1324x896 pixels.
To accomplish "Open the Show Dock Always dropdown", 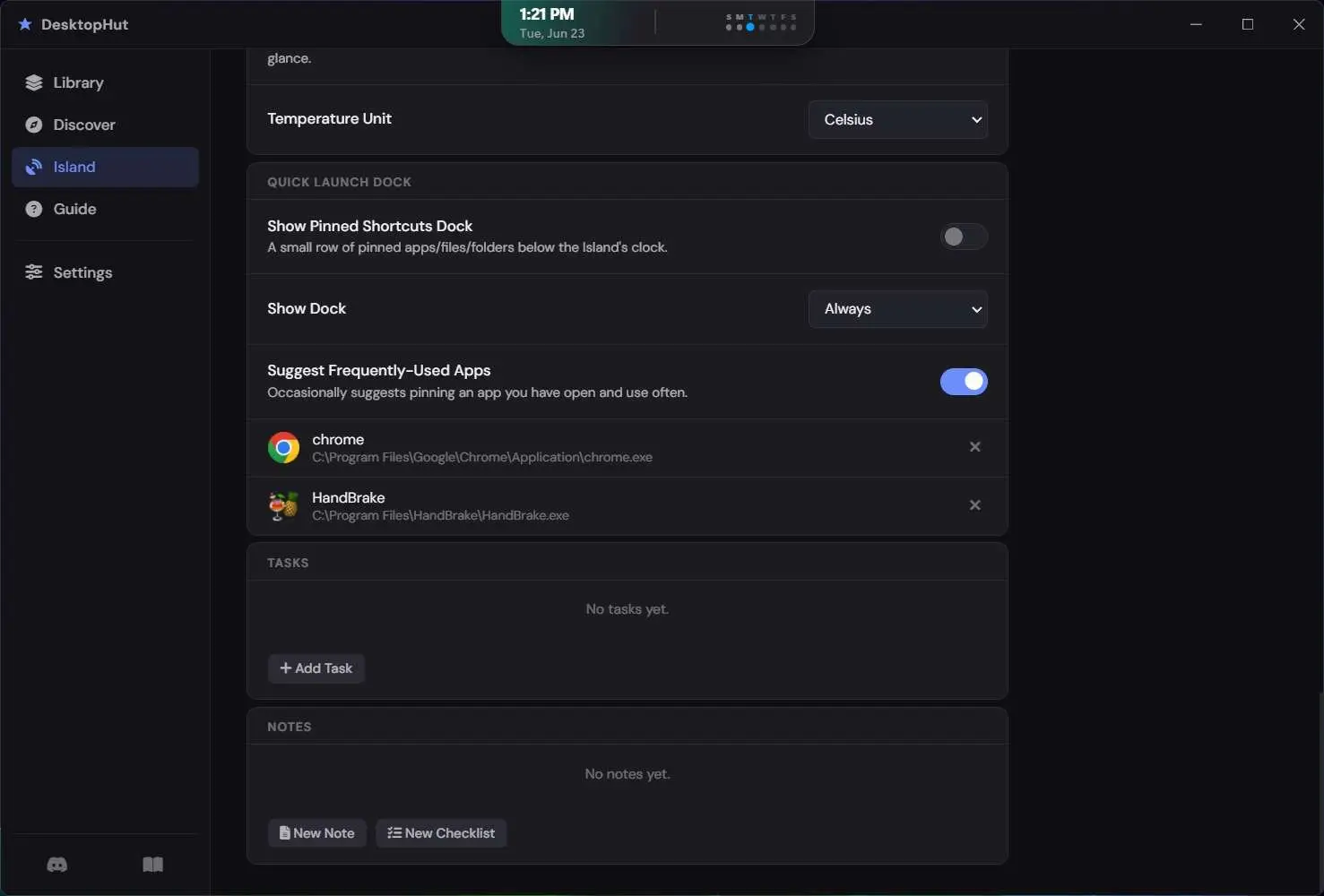I will pos(898,309).
